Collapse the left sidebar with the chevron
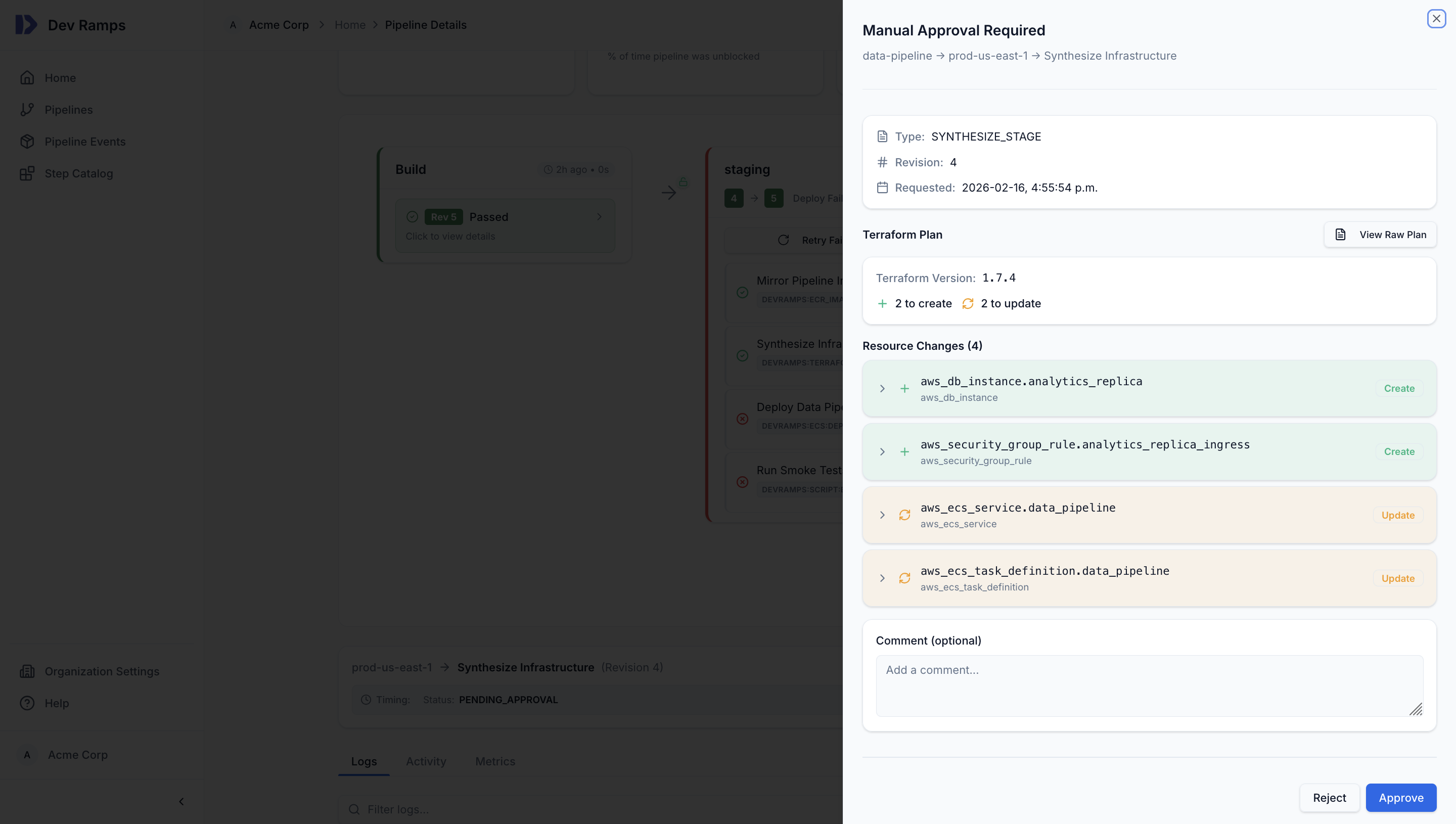 (x=181, y=801)
